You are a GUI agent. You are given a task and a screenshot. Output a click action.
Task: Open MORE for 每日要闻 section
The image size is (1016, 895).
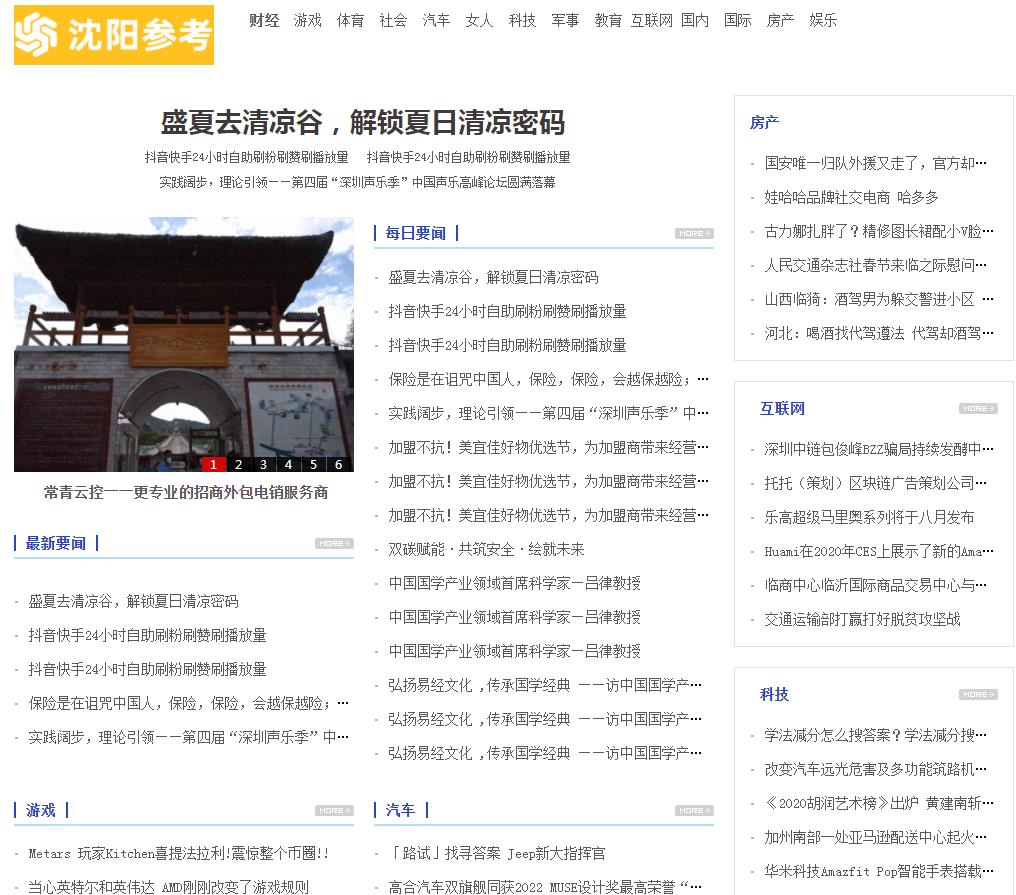(x=694, y=233)
